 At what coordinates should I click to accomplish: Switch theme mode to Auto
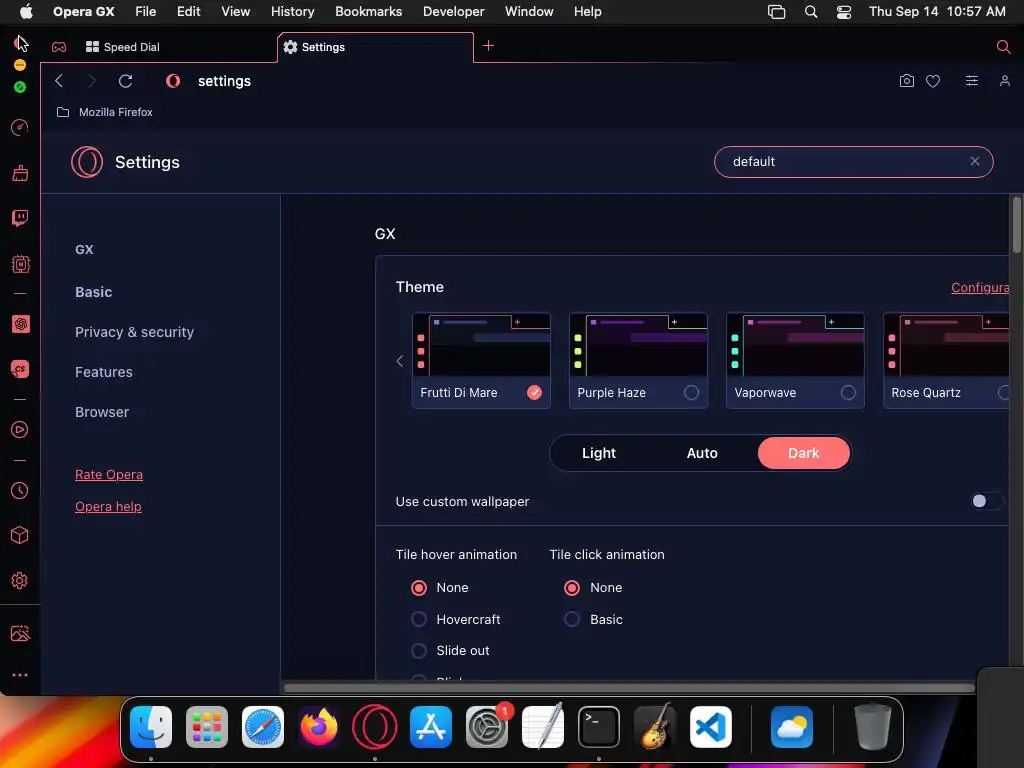(702, 453)
